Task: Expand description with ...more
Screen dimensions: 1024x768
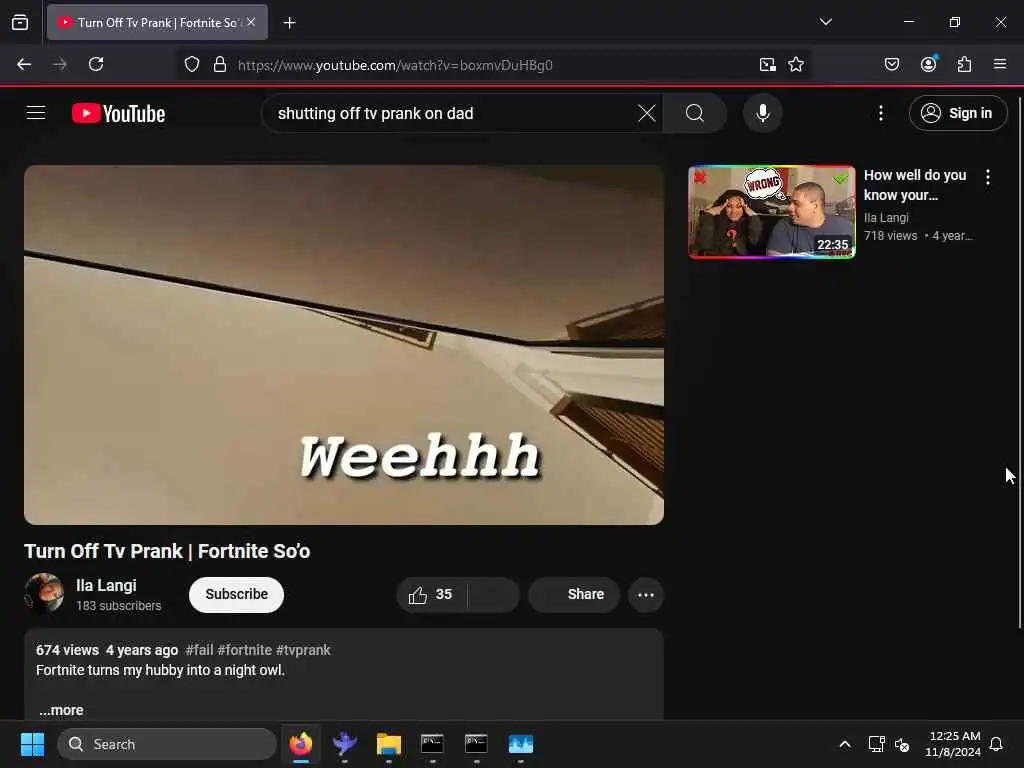Action: tap(61, 710)
